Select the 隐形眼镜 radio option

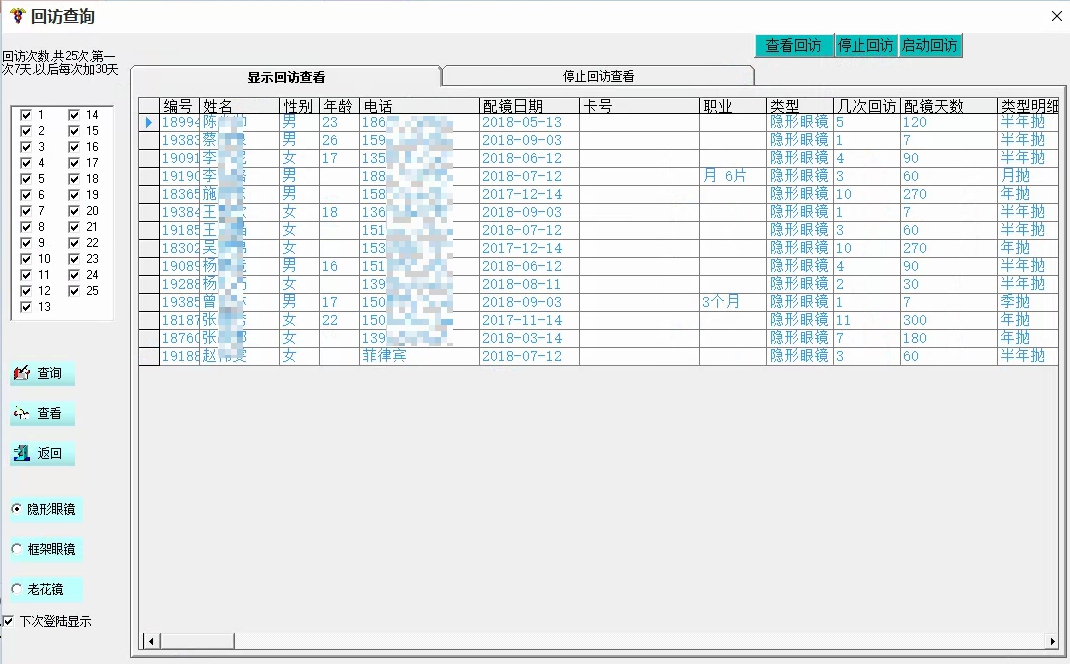coord(17,509)
